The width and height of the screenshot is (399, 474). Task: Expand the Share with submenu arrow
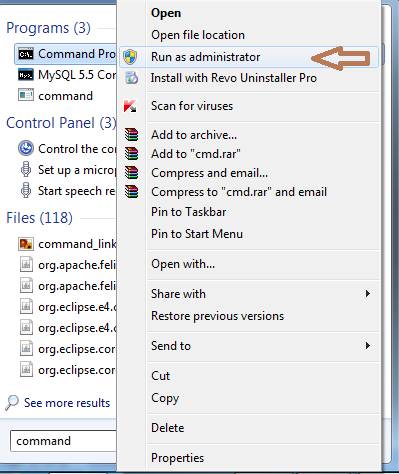click(x=367, y=294)
